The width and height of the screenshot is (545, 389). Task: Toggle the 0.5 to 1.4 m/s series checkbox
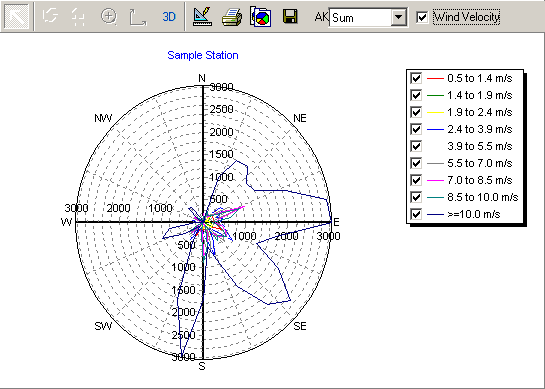coord(416,78)
